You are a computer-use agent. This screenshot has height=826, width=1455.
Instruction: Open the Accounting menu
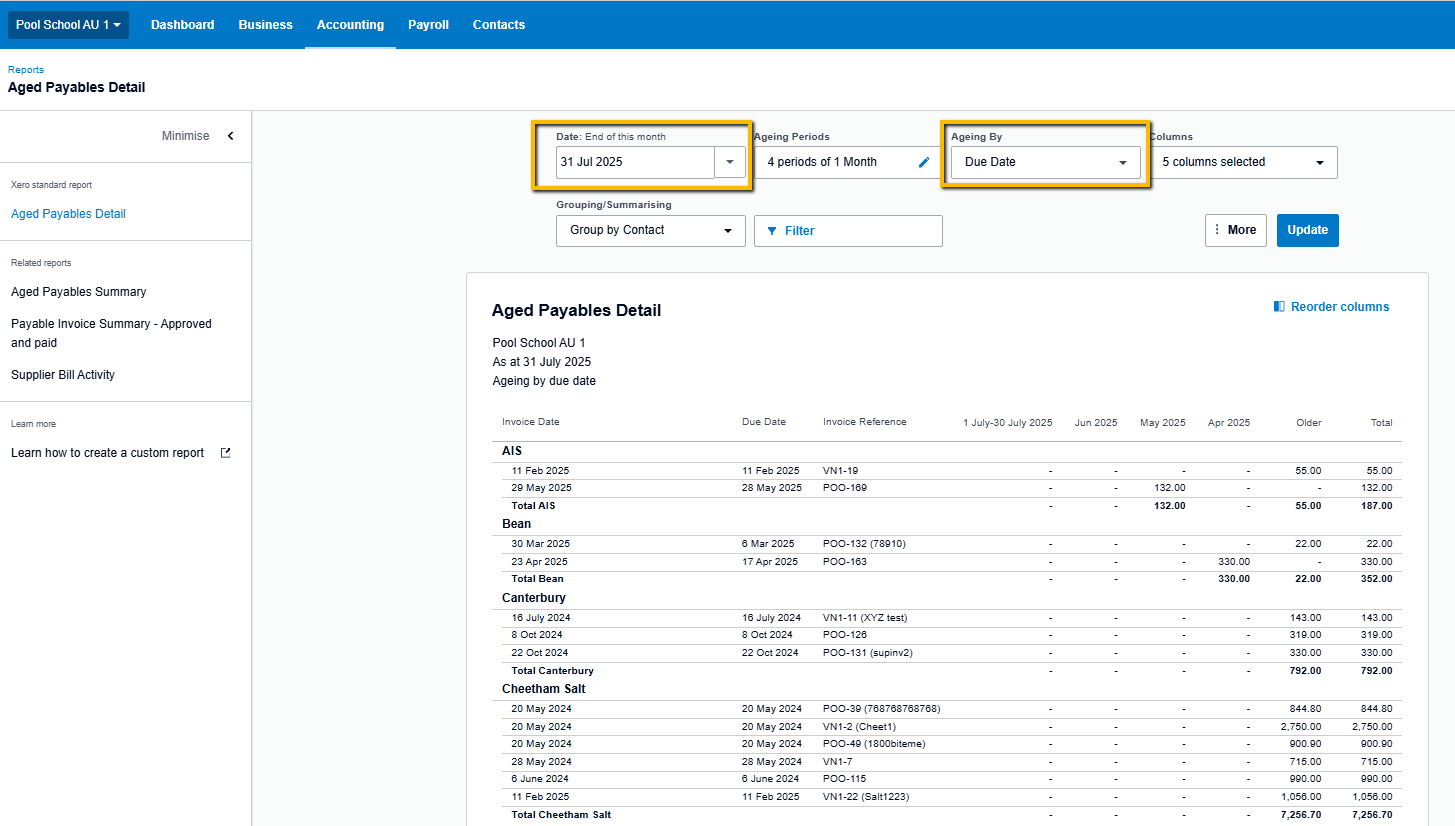coord(350,25)
